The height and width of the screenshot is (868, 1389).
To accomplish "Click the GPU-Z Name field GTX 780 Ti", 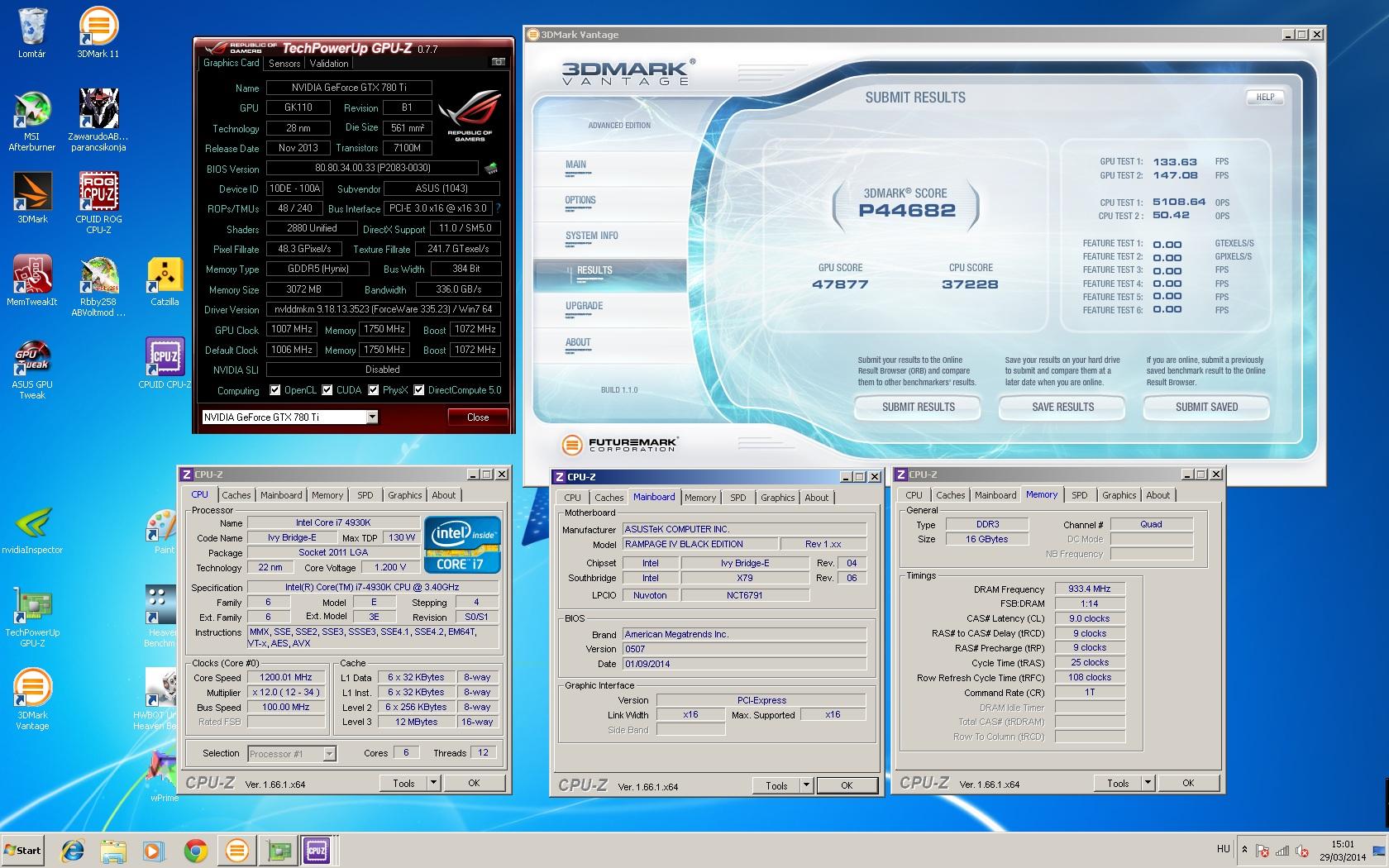I will click(x=349, y=88).
